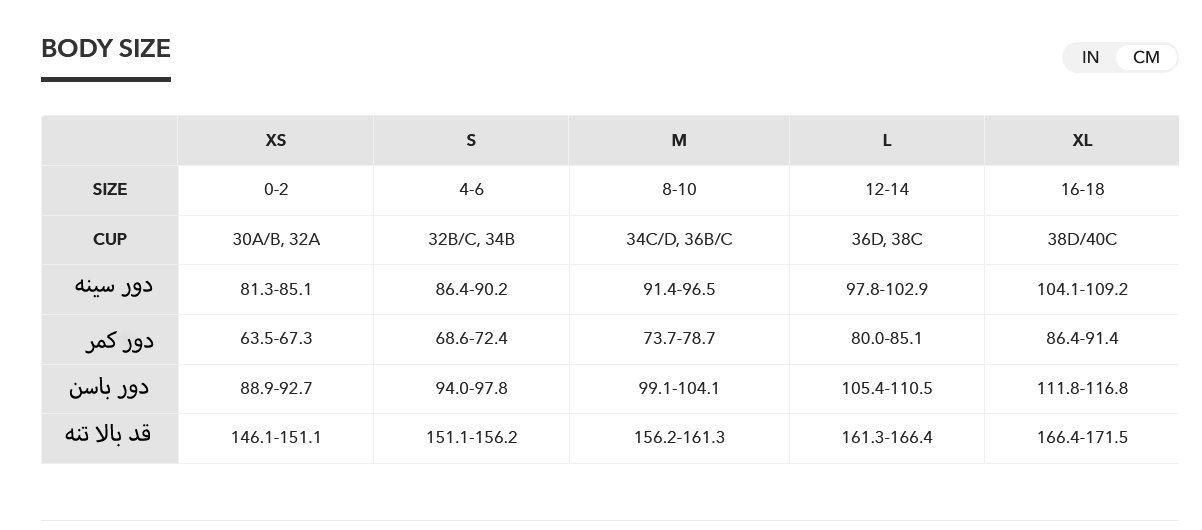Select the 156.2-161.3 height cell
1202x530 pixels.
click(x=679, y=438)
